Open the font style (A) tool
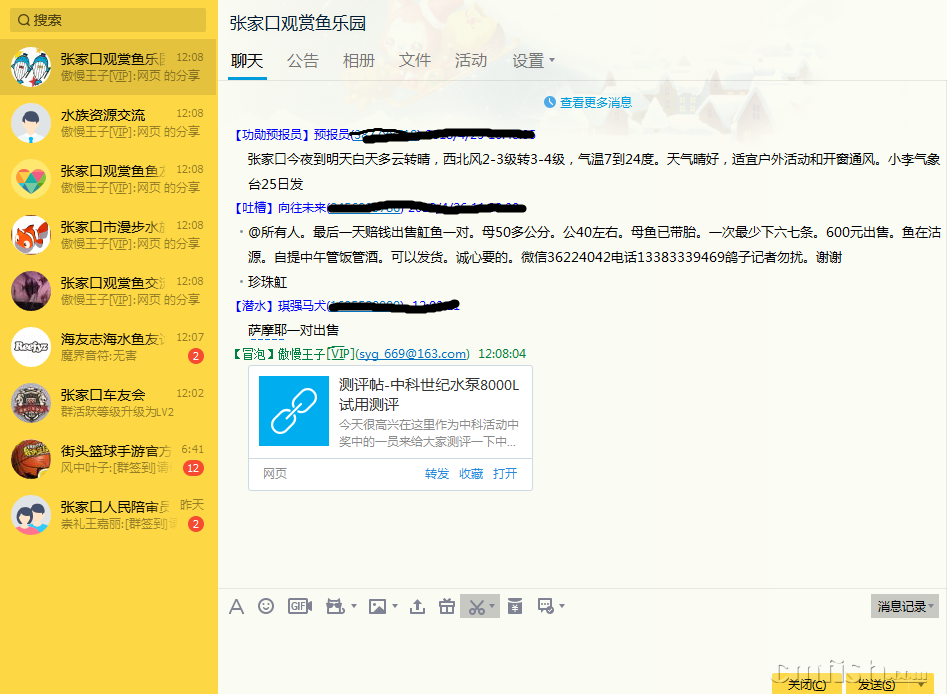 [x=237, y=606]
